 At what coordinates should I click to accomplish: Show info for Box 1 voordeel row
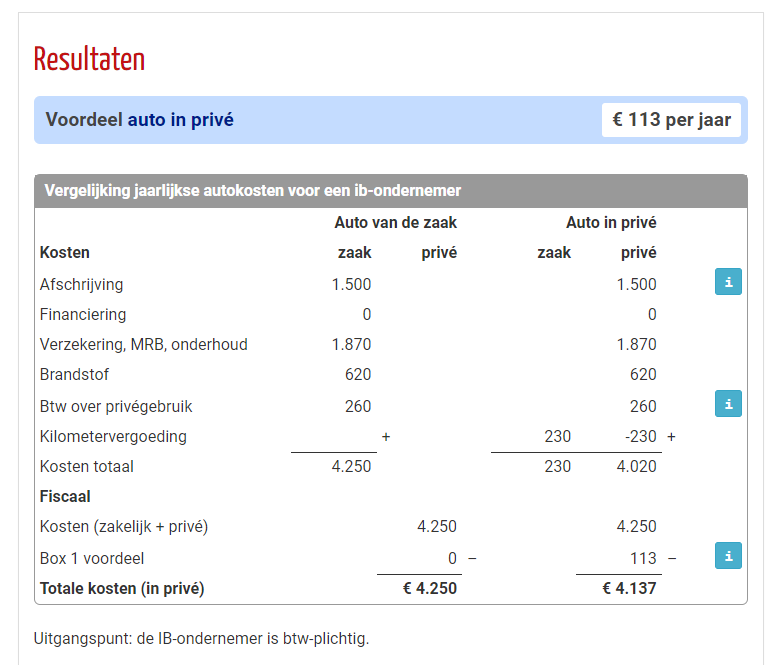(728, 556)
